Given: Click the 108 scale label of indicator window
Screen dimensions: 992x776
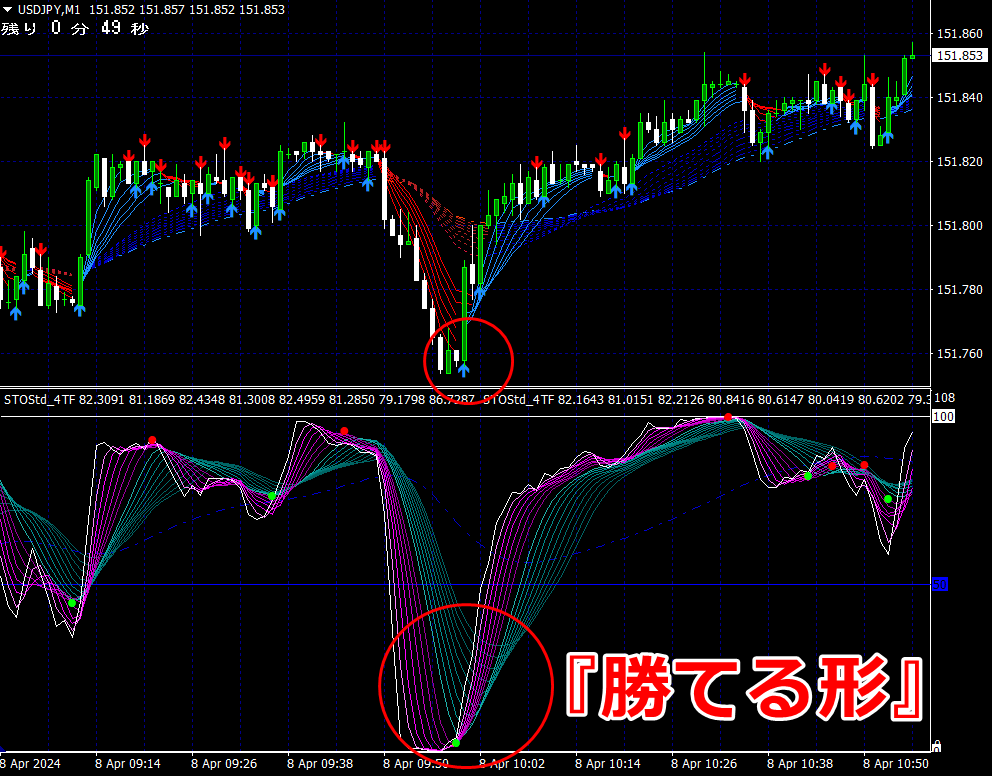Looking at the screenshot, I should (945, 398).
